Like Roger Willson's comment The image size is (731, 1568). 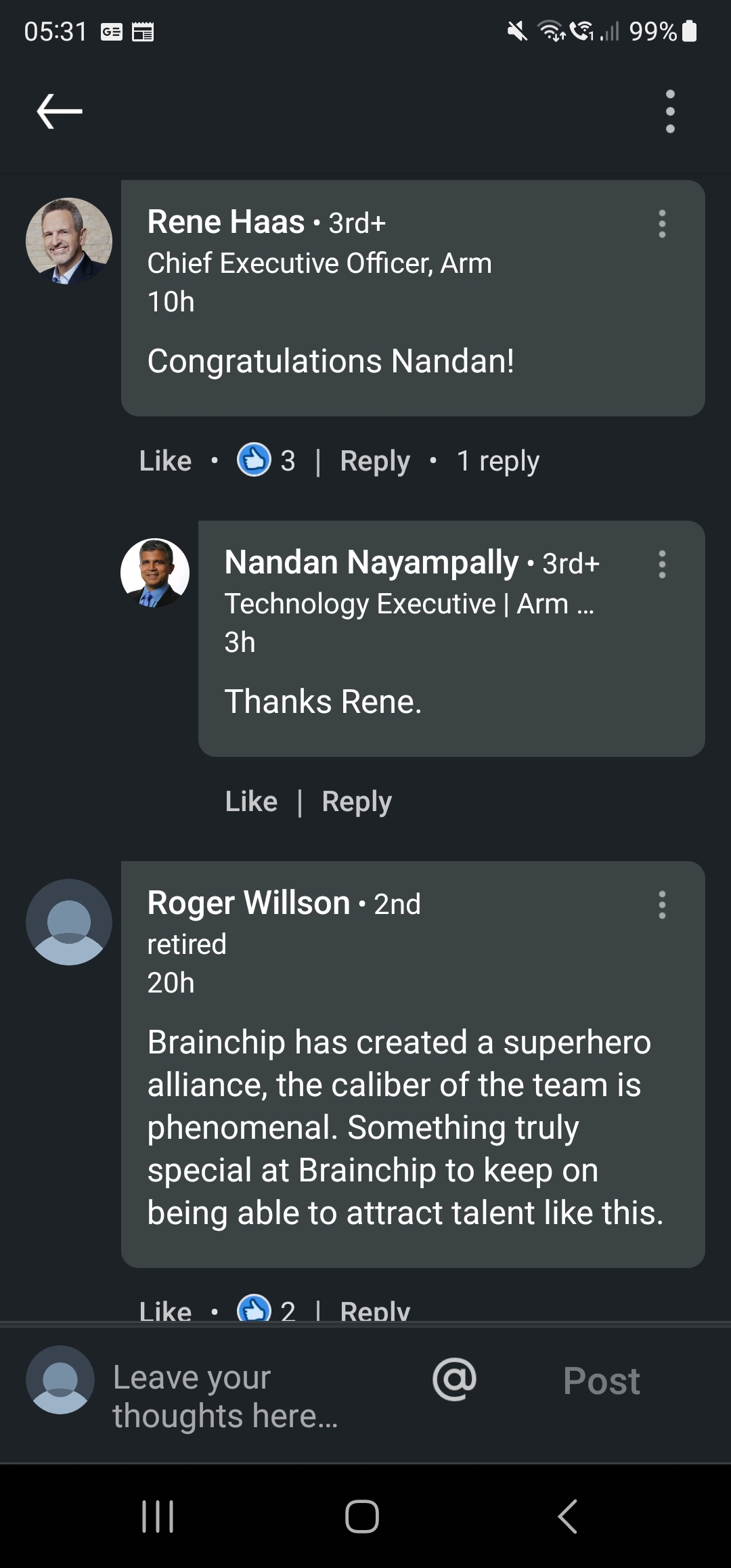click(165, 1311)
